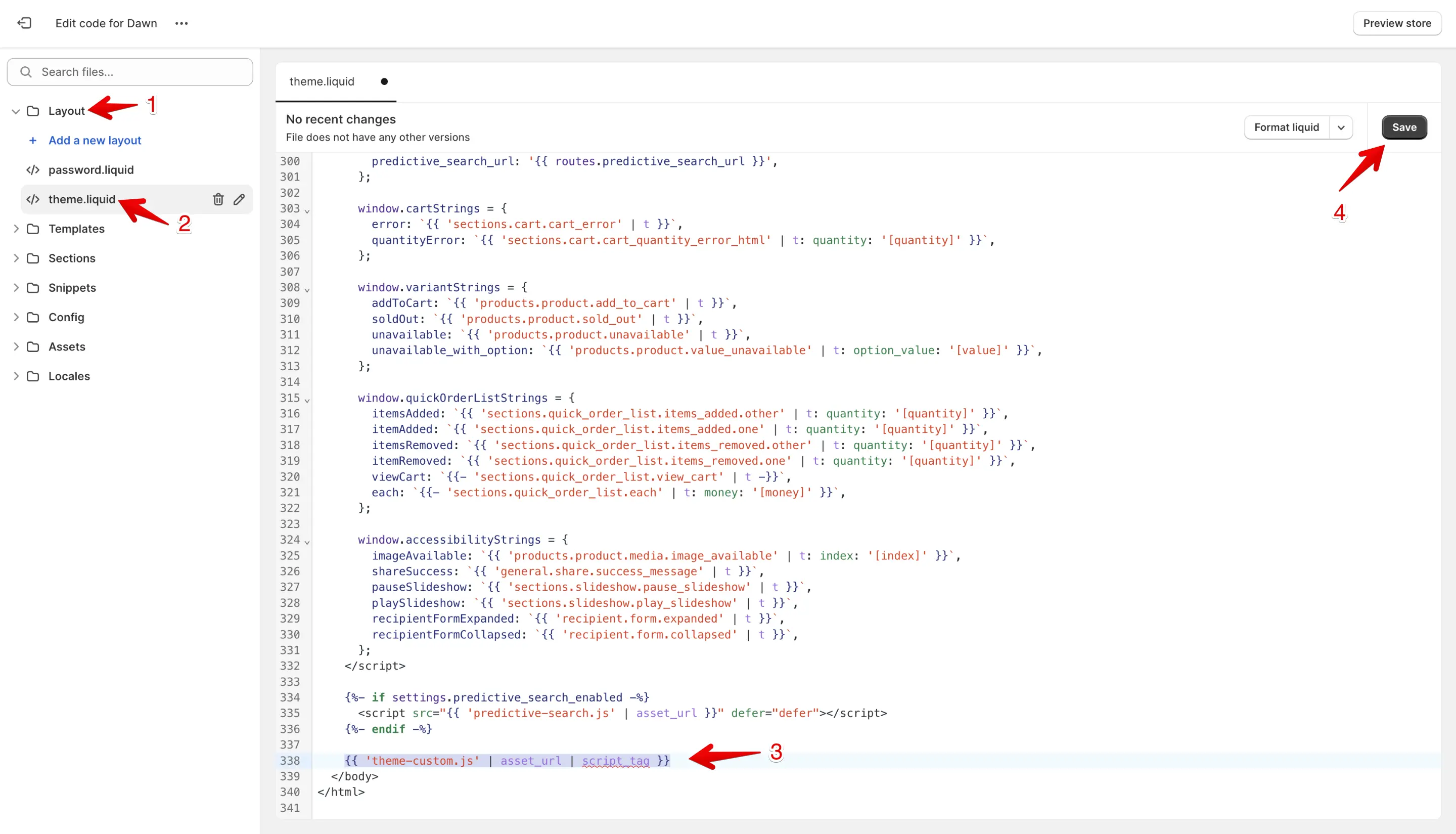The width and height of the screenshot is (1456, 834).
Task: Expand the Templates folder chevron
Action: [x=16, y=229]
